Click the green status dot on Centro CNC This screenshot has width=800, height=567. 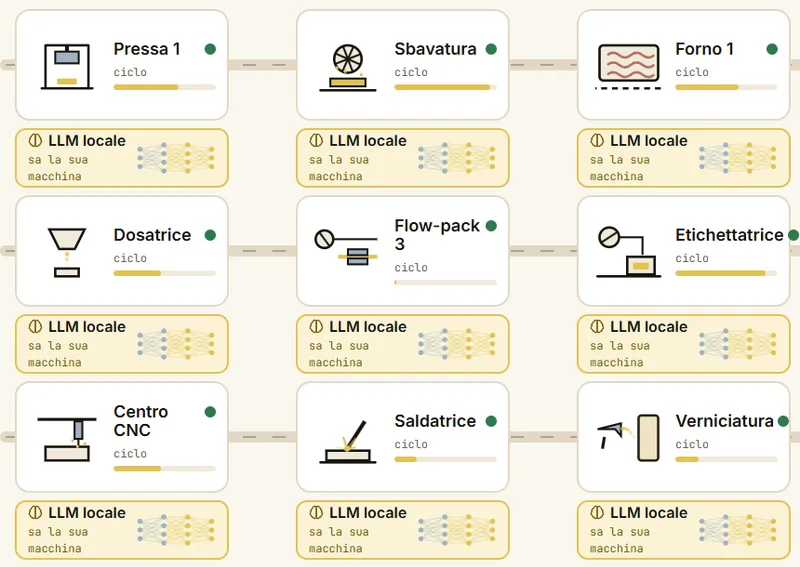pyautogui.click(x=210, y=412)
